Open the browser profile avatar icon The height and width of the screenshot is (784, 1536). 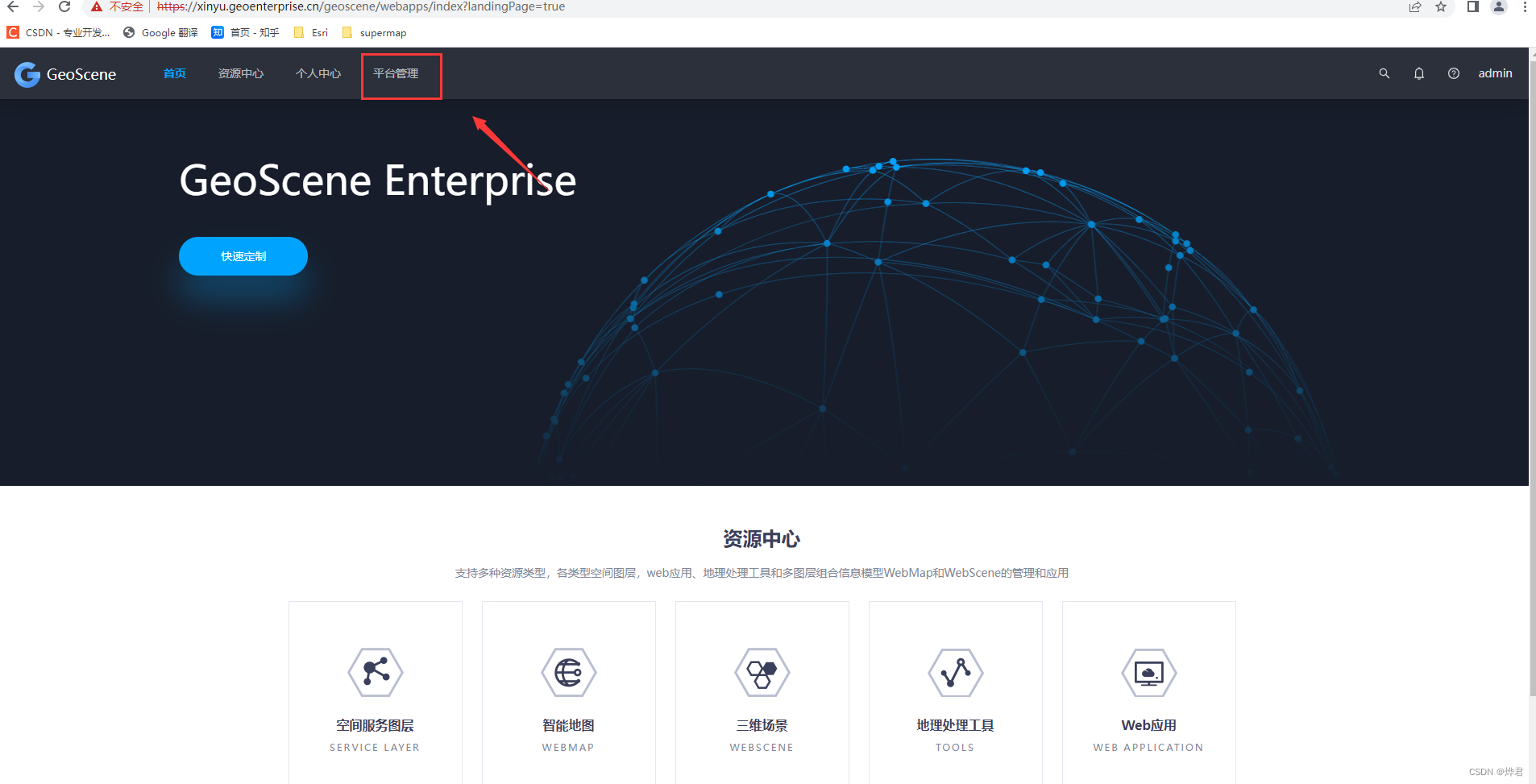tap(1499, 6)
